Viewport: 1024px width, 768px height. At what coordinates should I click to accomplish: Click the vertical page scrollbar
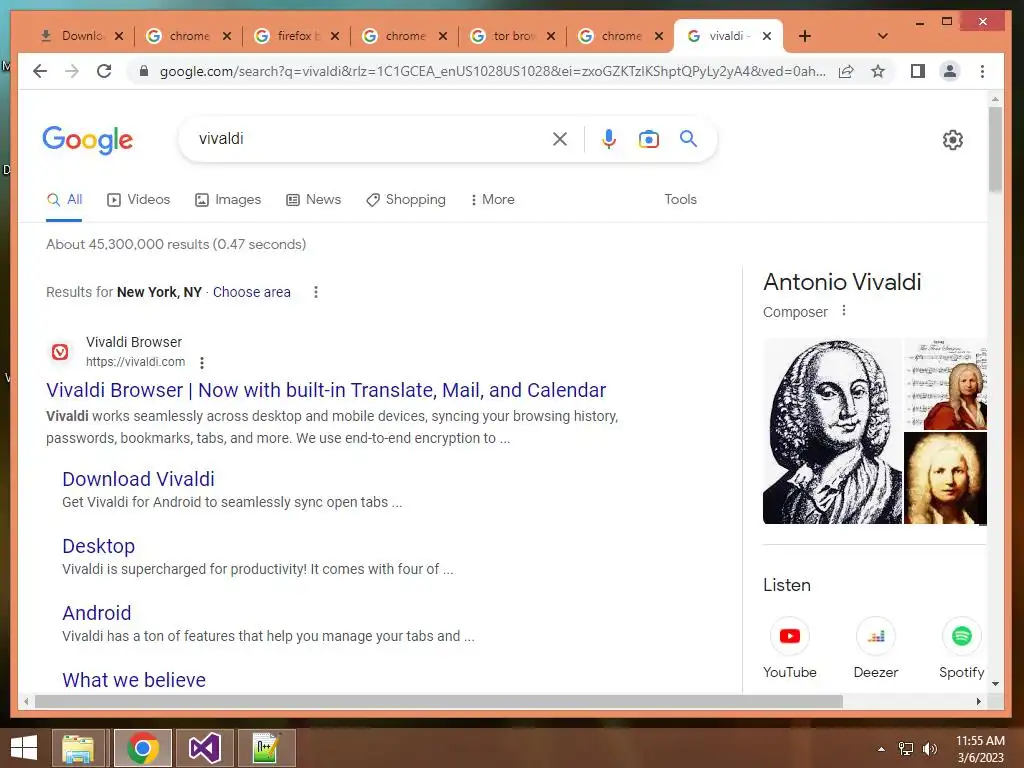coord(995,150)
